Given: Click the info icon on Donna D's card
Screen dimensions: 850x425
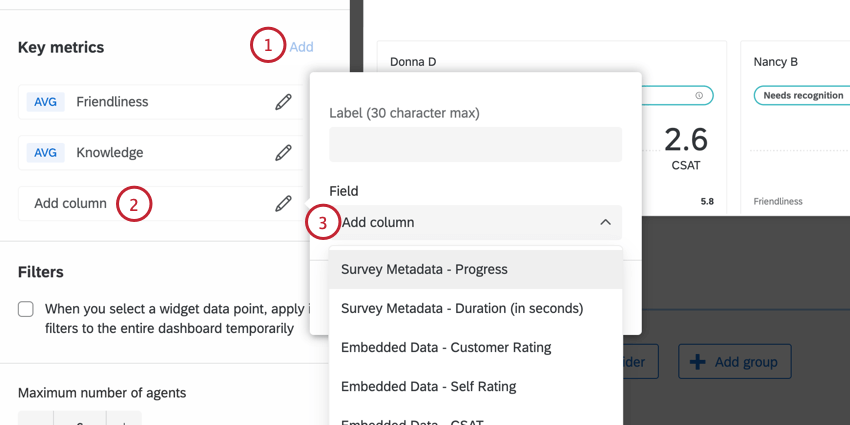Looking at the screenshot, I should point(698,96).
